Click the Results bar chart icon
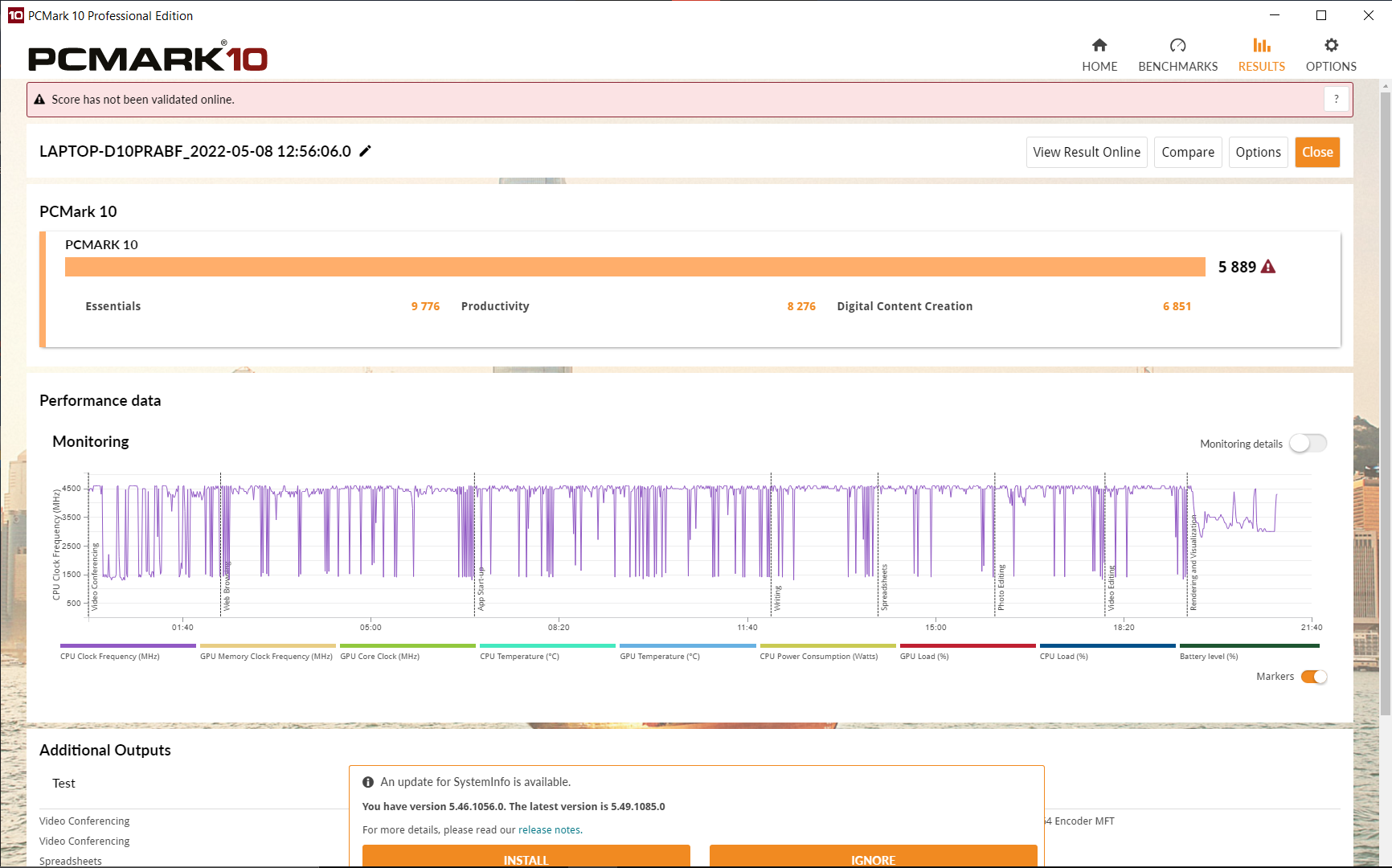Screen dimensions: 1392x868 pyautogui.click(x=1261, y=46)
